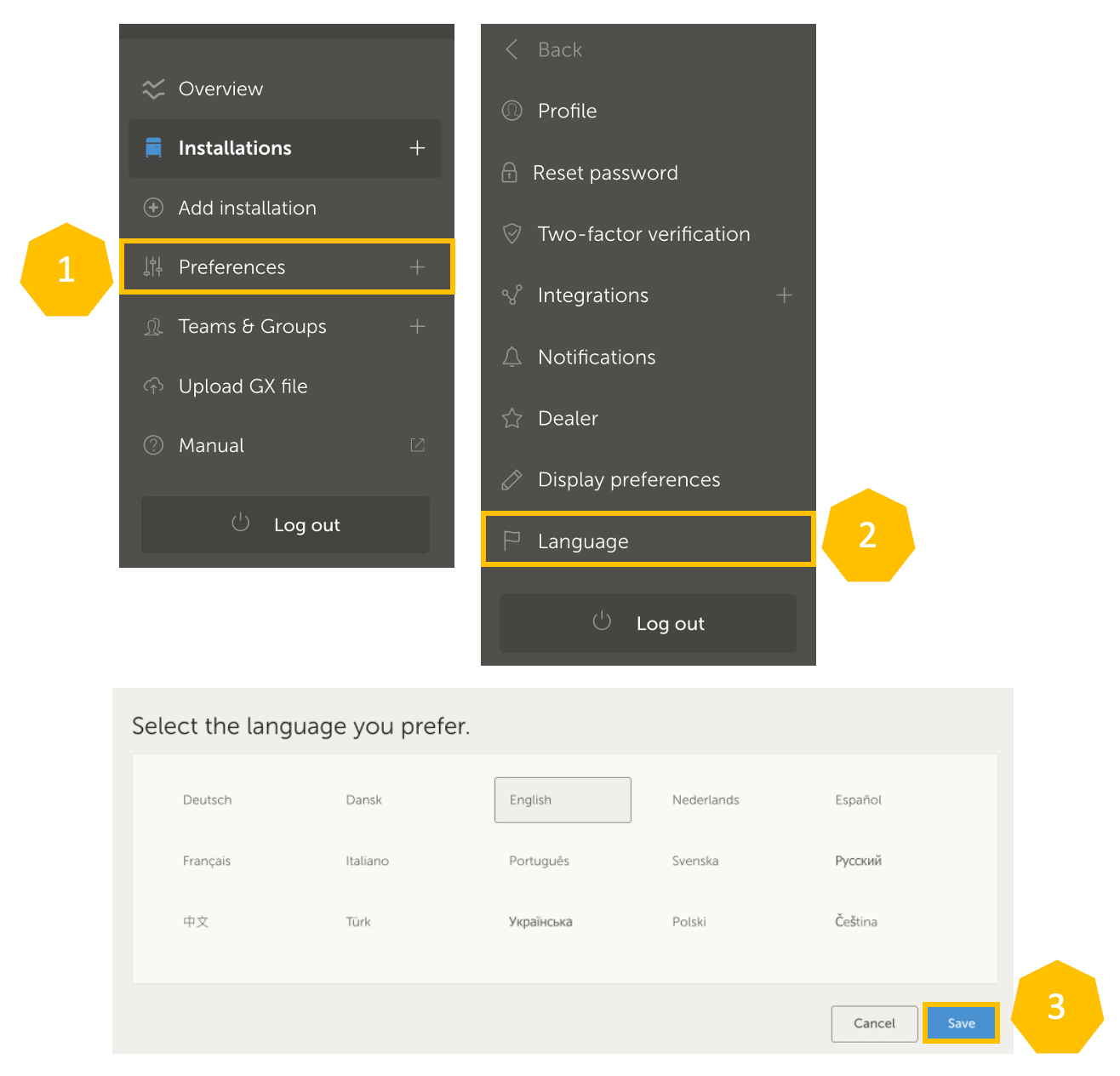1120x1076 pixels.
Task: Open the Language menu entry
Action: [648, 541]
